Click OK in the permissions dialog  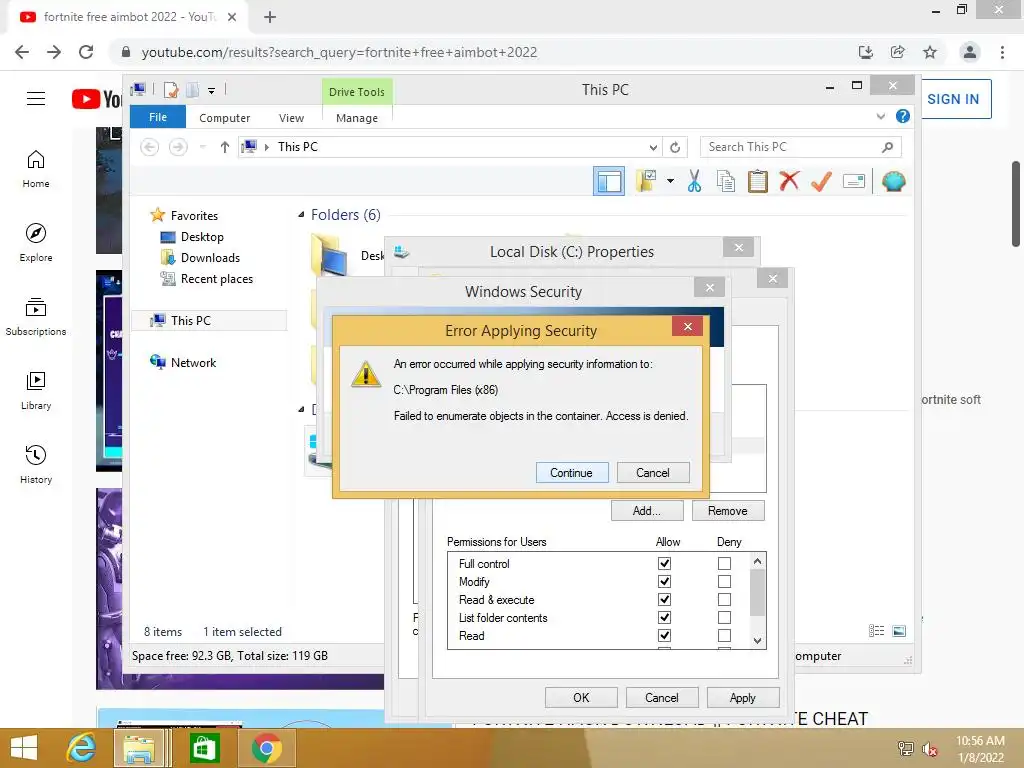point(581,697)
